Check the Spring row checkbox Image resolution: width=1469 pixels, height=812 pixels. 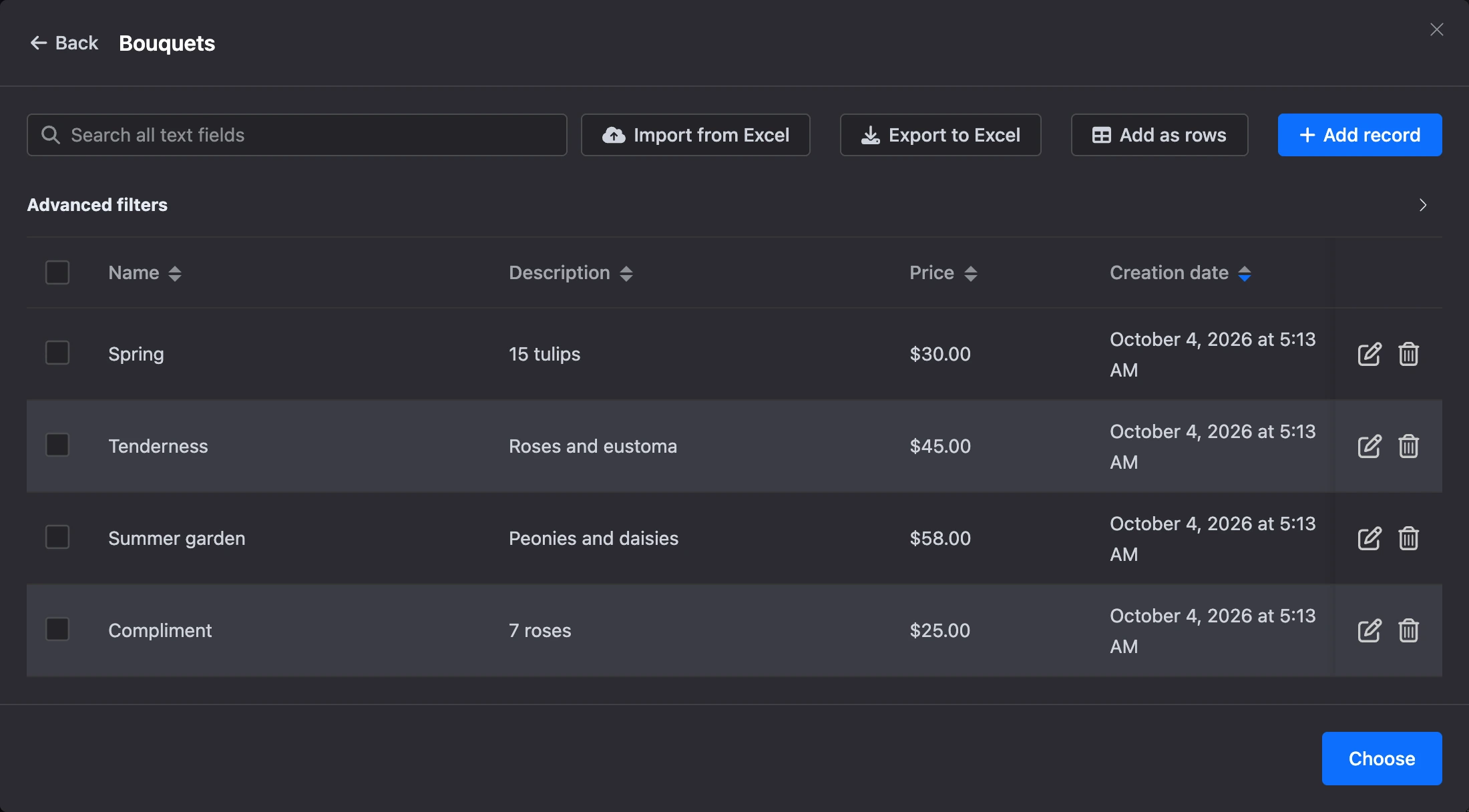click(57, 353)
